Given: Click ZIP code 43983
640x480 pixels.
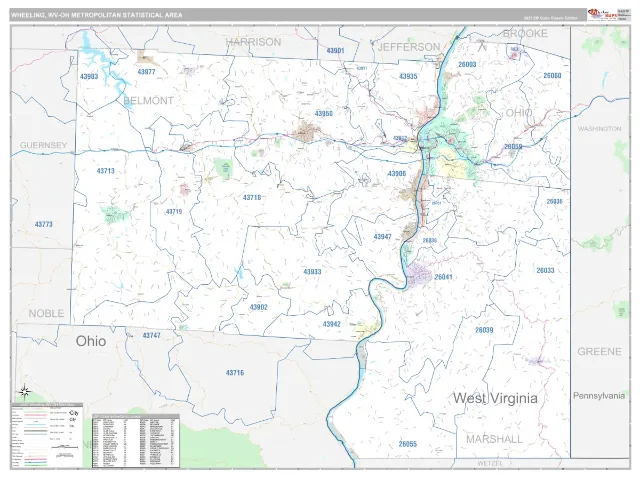Looking at the screenshot, I should point(89,76).
